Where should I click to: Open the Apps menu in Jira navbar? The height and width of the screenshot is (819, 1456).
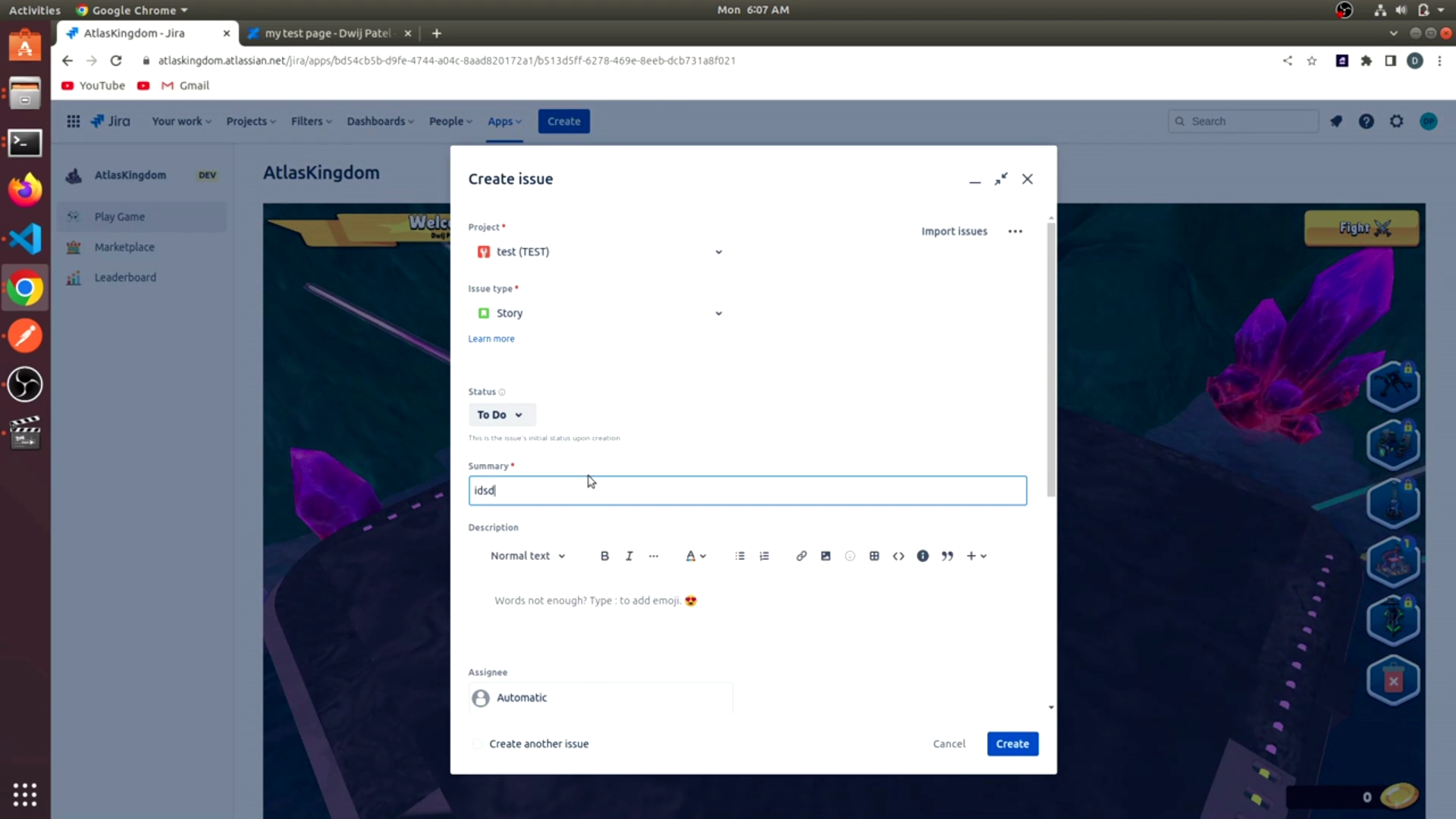[504, 121]
